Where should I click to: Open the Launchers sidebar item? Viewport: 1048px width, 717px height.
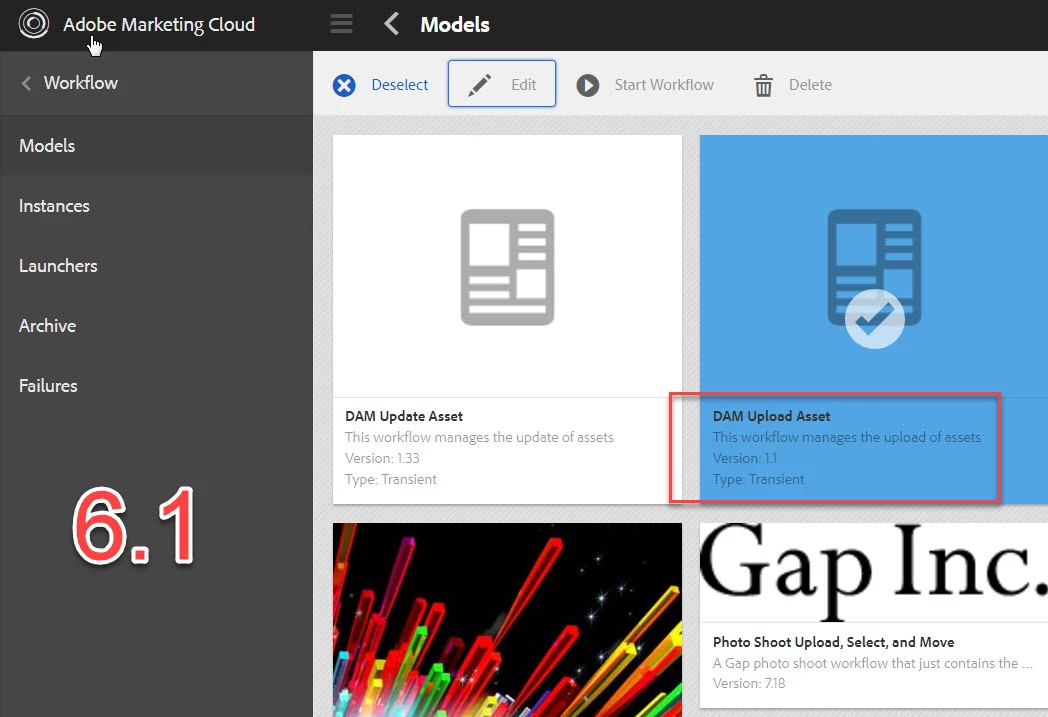pyautogui.click(x=156, y=266)
